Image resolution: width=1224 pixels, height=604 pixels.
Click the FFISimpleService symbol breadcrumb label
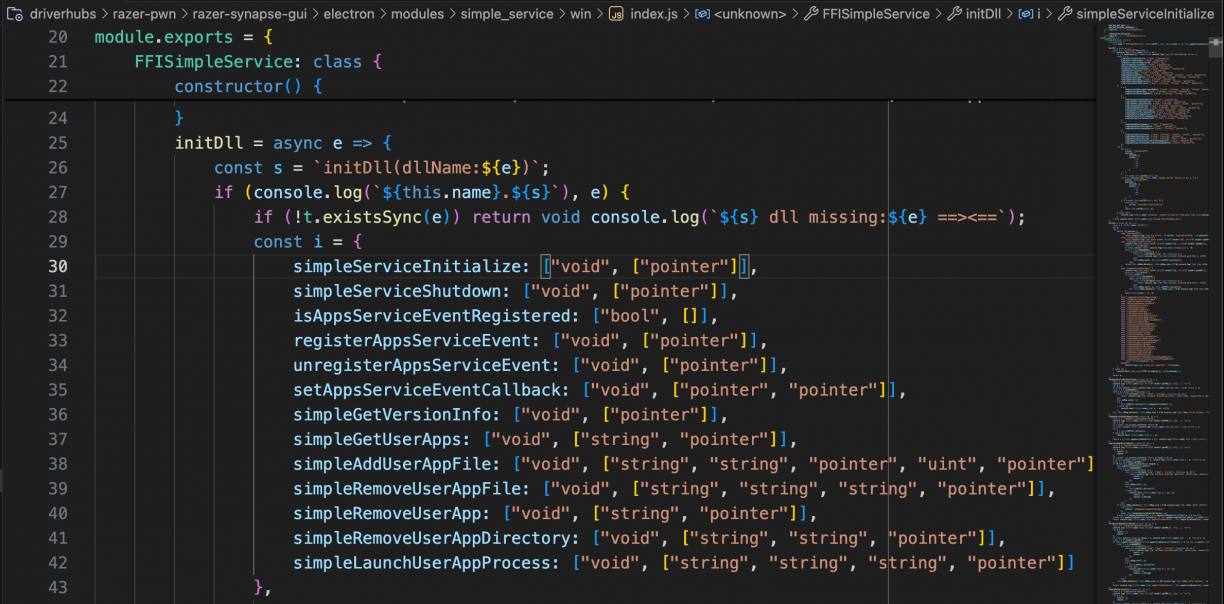(x=875, y=14)
